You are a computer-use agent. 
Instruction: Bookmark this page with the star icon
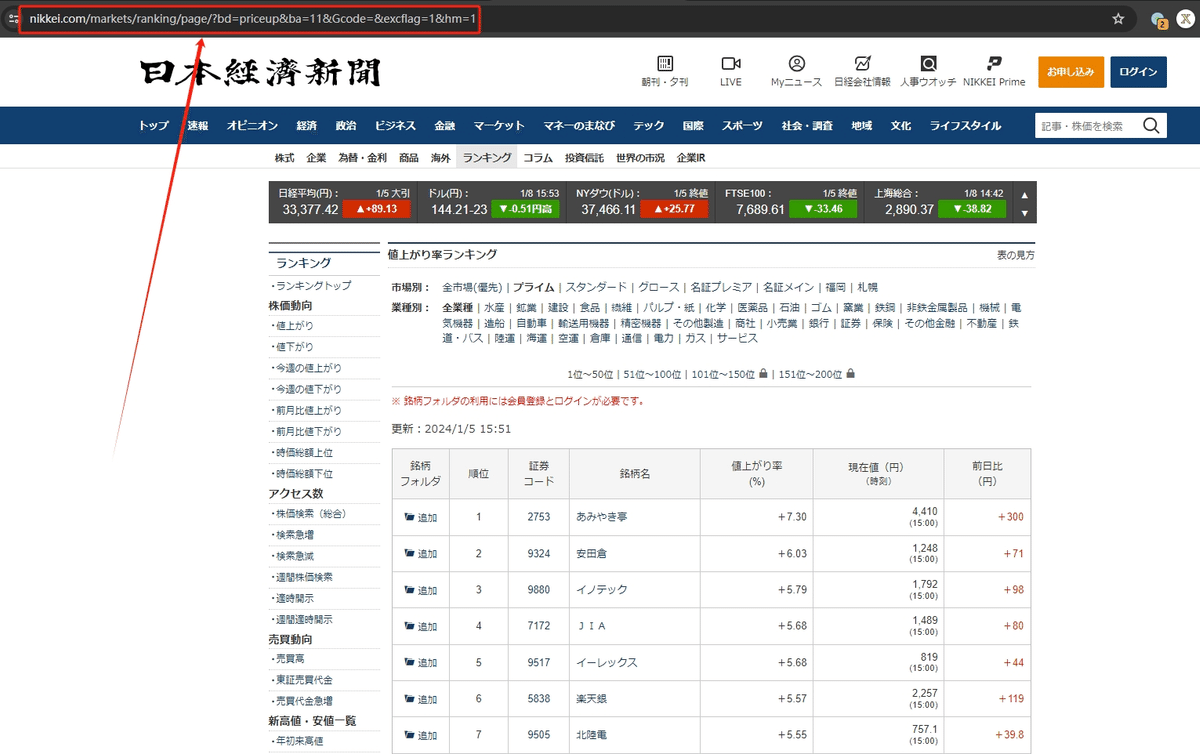tap(1118, 18)
